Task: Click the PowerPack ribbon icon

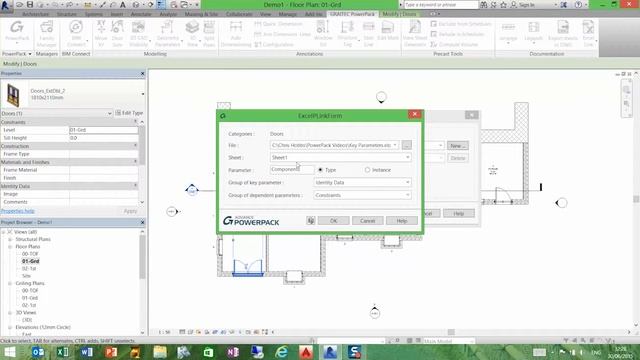Action: pos(17,31)
